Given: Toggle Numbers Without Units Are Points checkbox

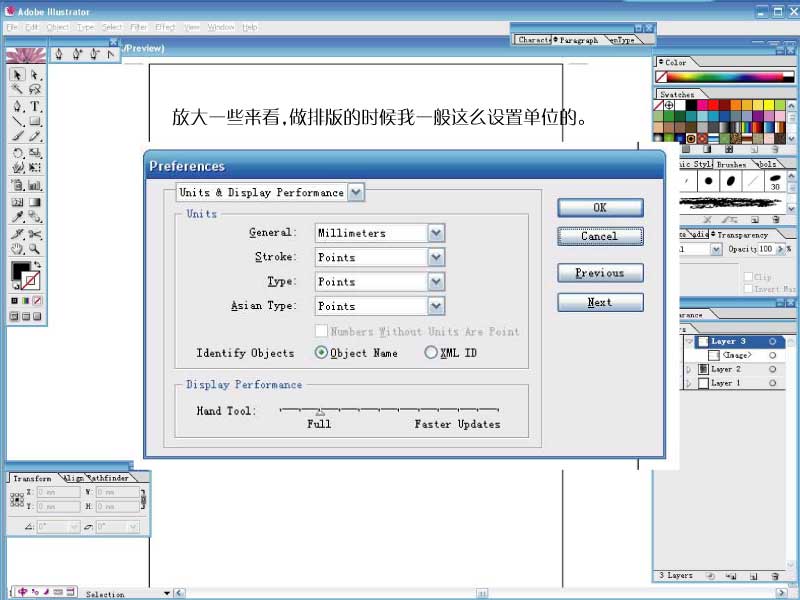Looking at the screenshot, I should coord(321,331).
